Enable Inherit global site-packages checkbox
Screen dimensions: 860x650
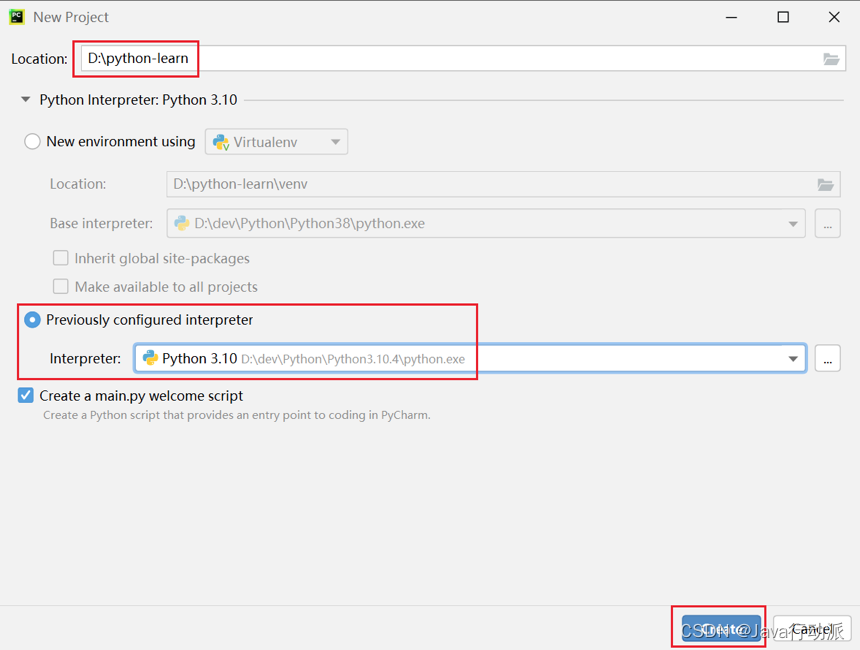click(61, 258)
